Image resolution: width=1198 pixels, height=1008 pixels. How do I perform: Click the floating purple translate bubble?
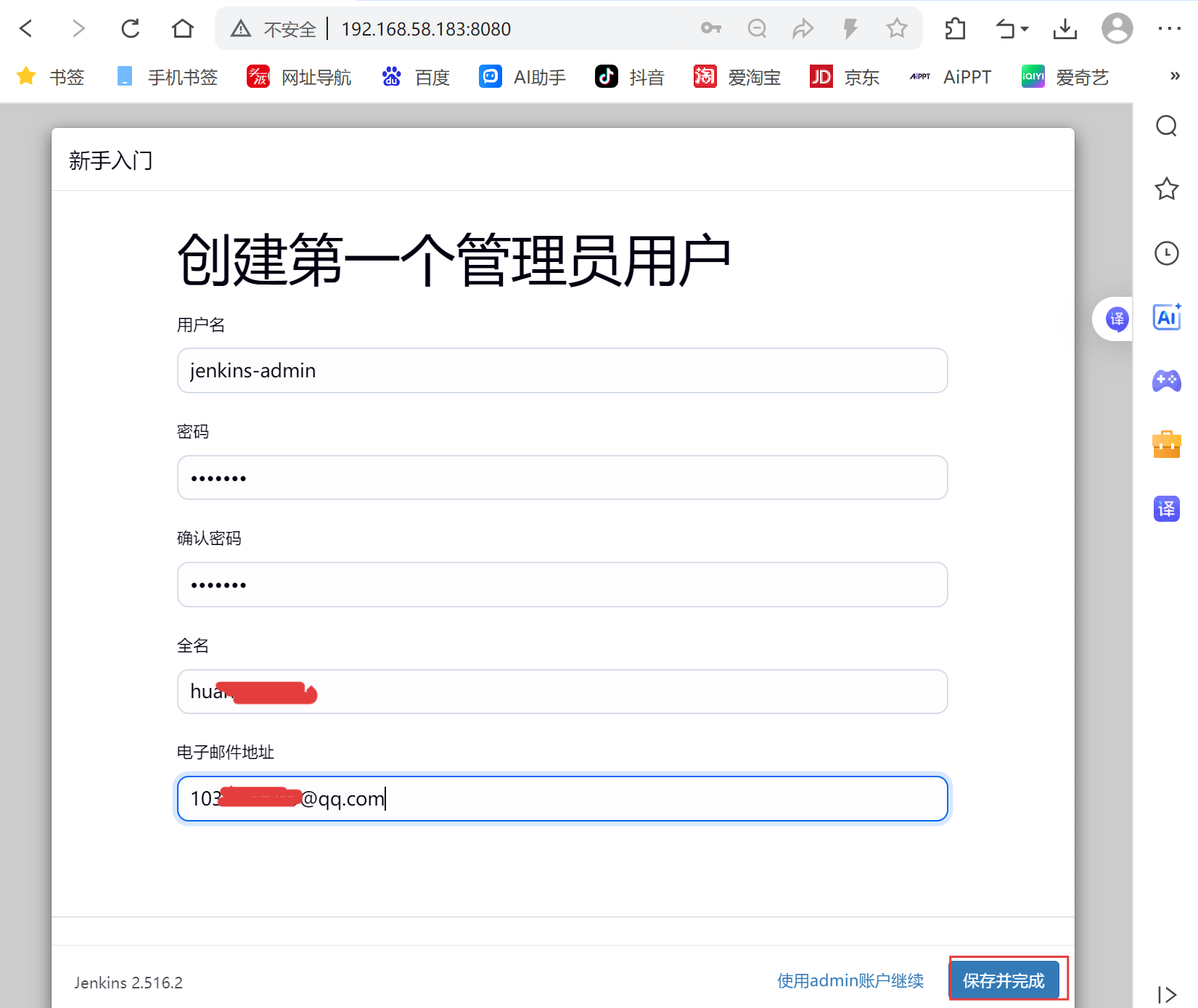point(1117,319)
